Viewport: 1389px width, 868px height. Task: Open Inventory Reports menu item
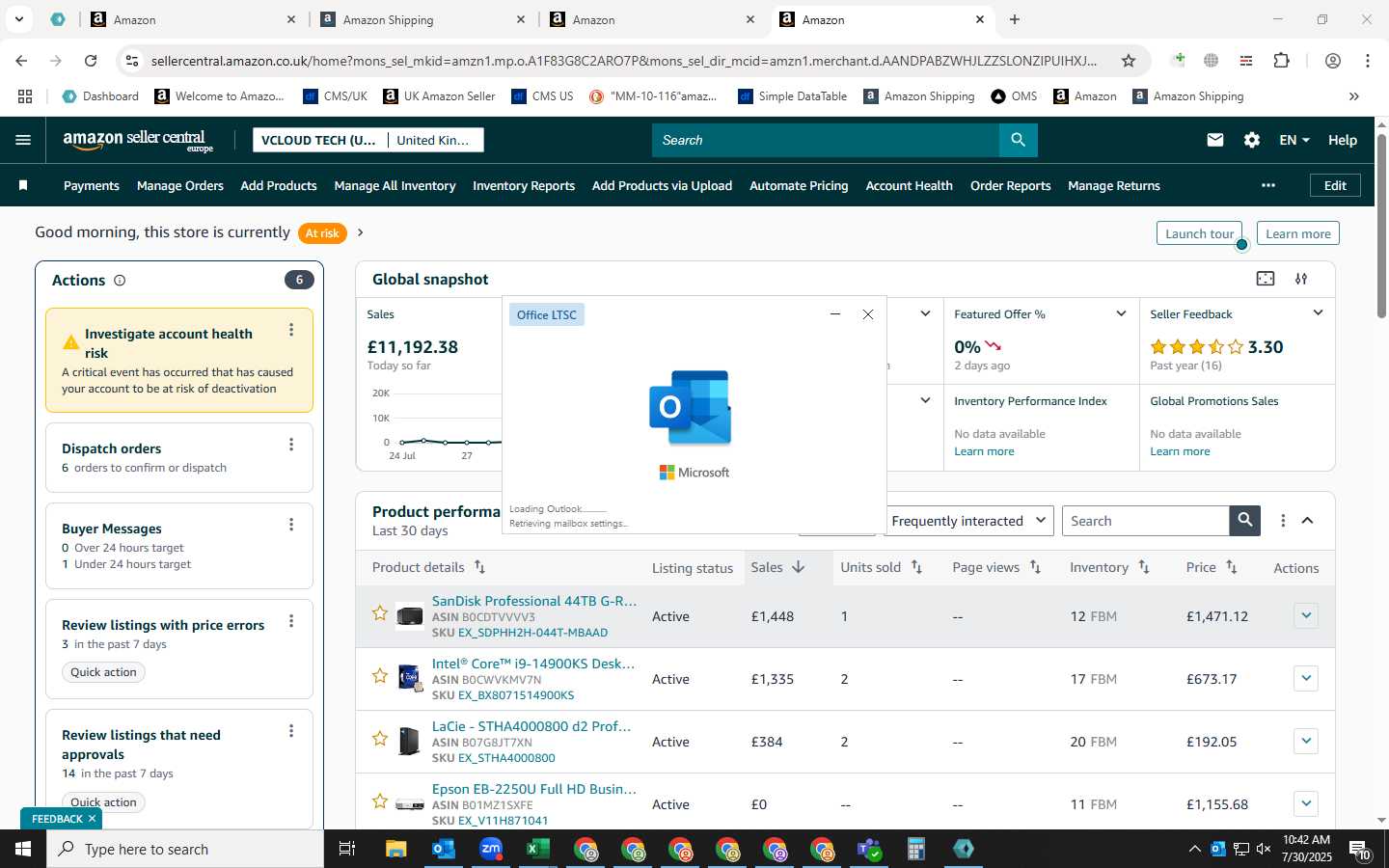[x=524, y=185]
